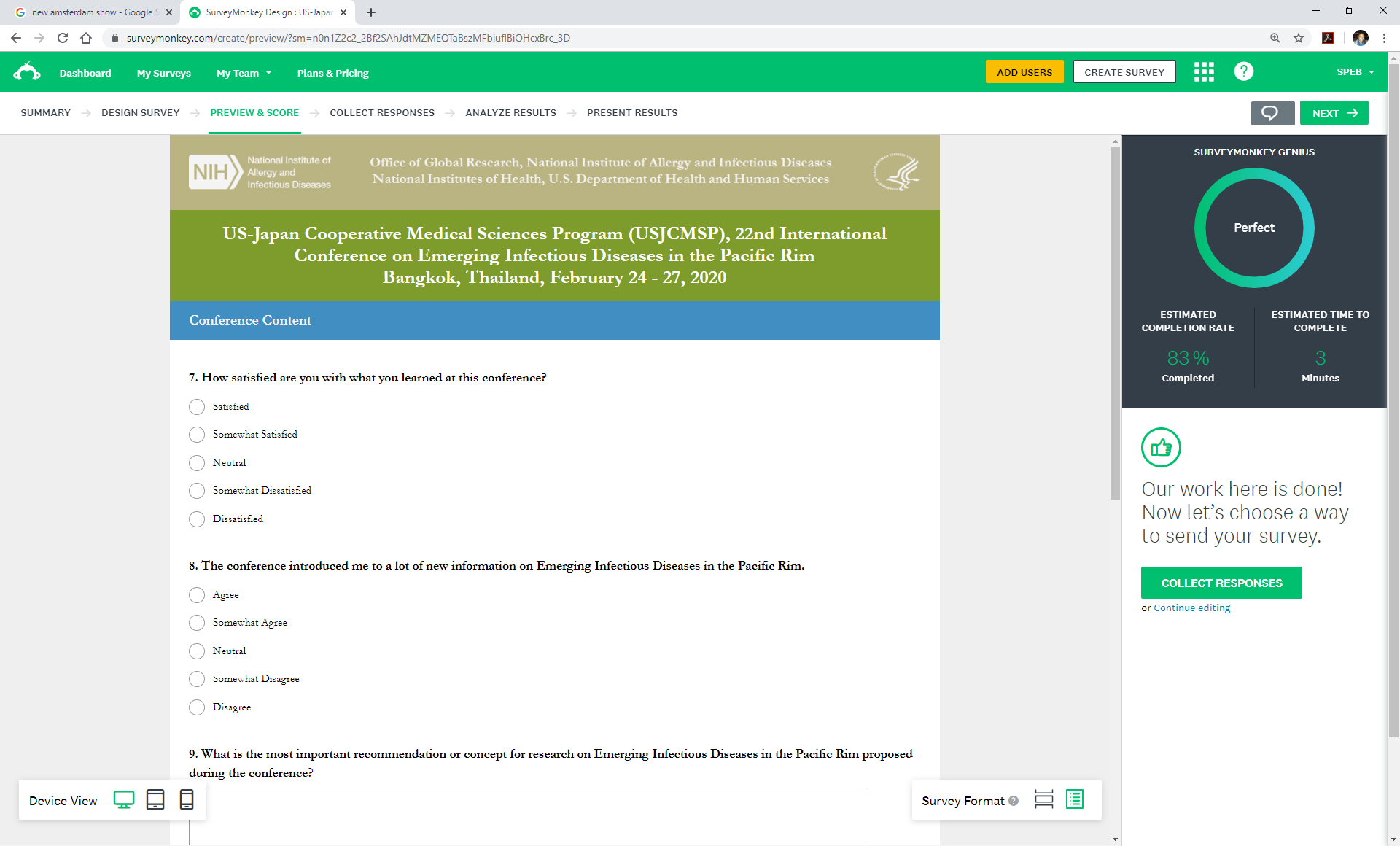Select one-question-at-a-time survey format icon

point(1043,800)
